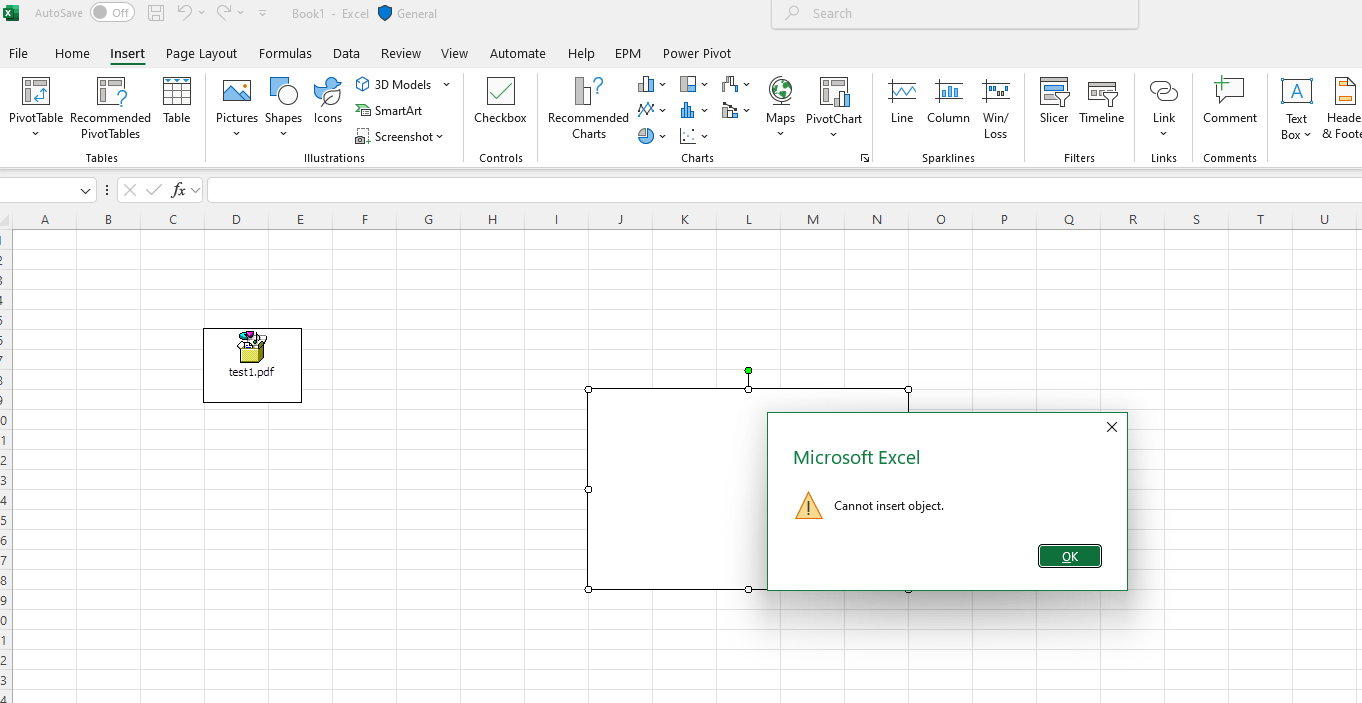This screenshot has width=1362, height=703.
Task: Expand the Screenshot dropdown
Action: point(439,137)
